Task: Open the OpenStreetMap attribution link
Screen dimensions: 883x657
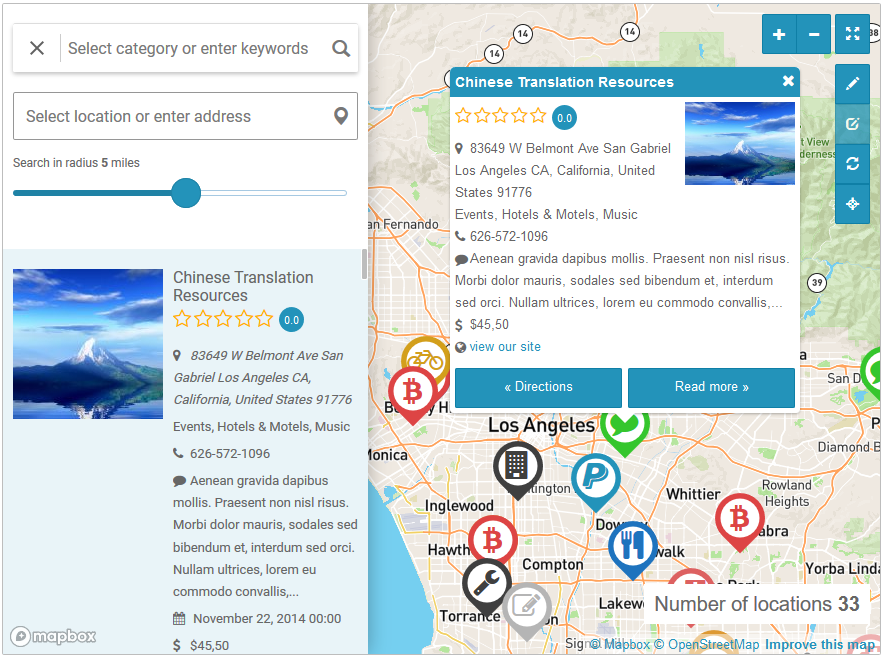Action: point(706,645)
